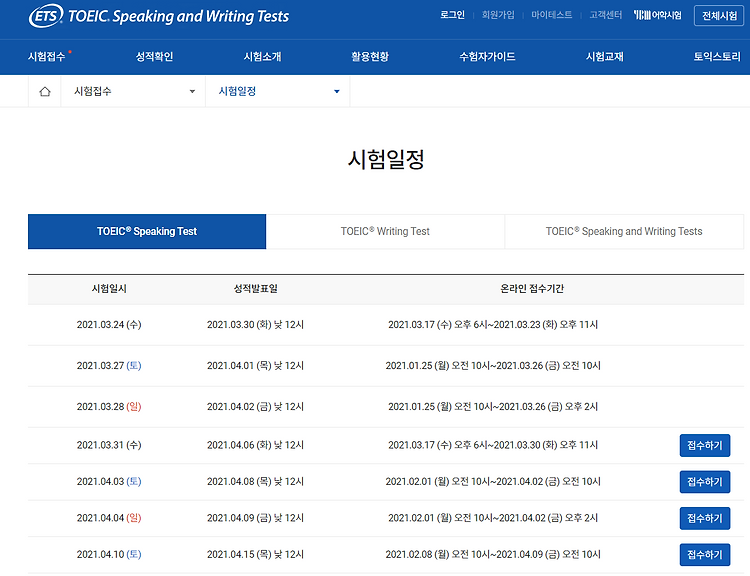This screenshot has height=576, width=750.
Task: Click score date 2021.04.15 (목) 낮 12시
Action: point(255,554)
